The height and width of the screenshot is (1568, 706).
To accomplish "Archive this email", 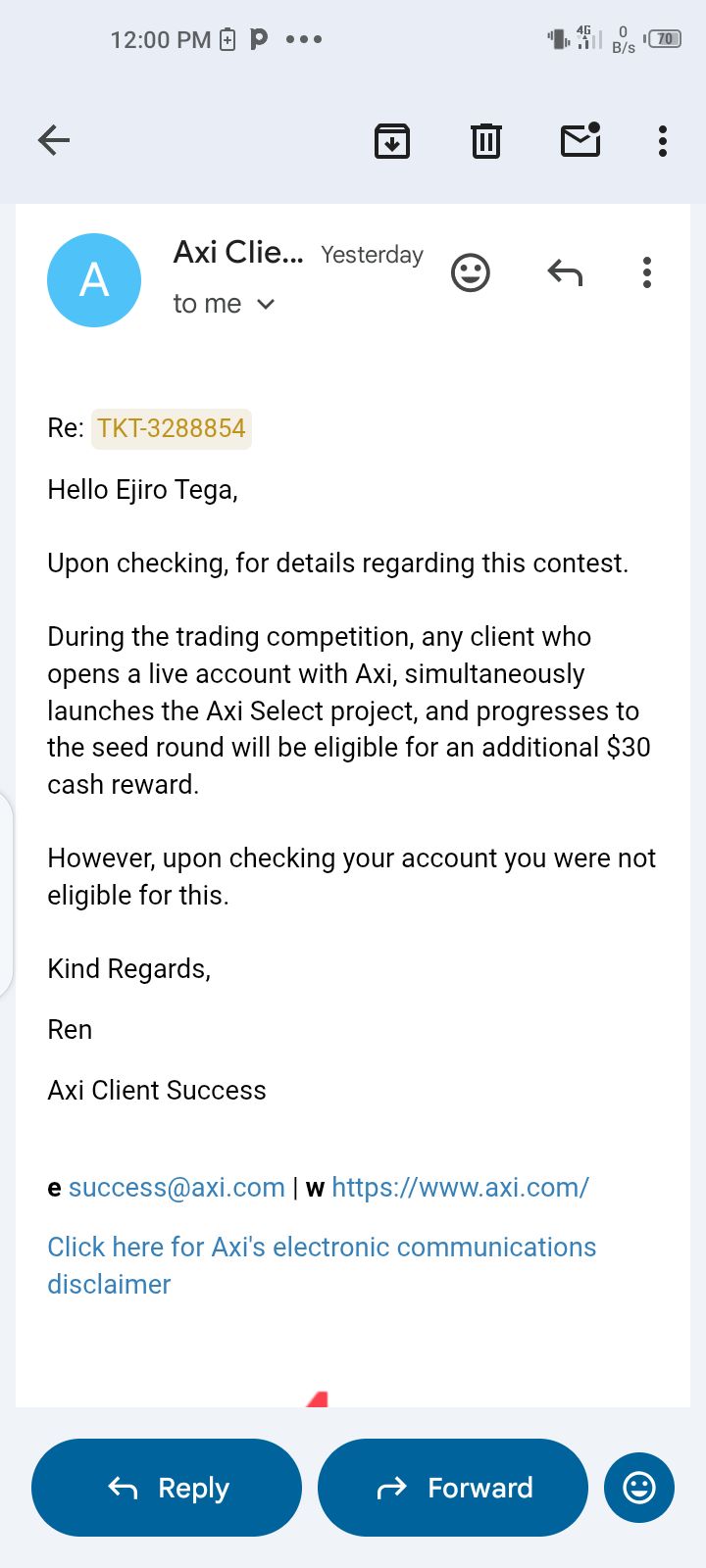I will click(x=392, y=141).
